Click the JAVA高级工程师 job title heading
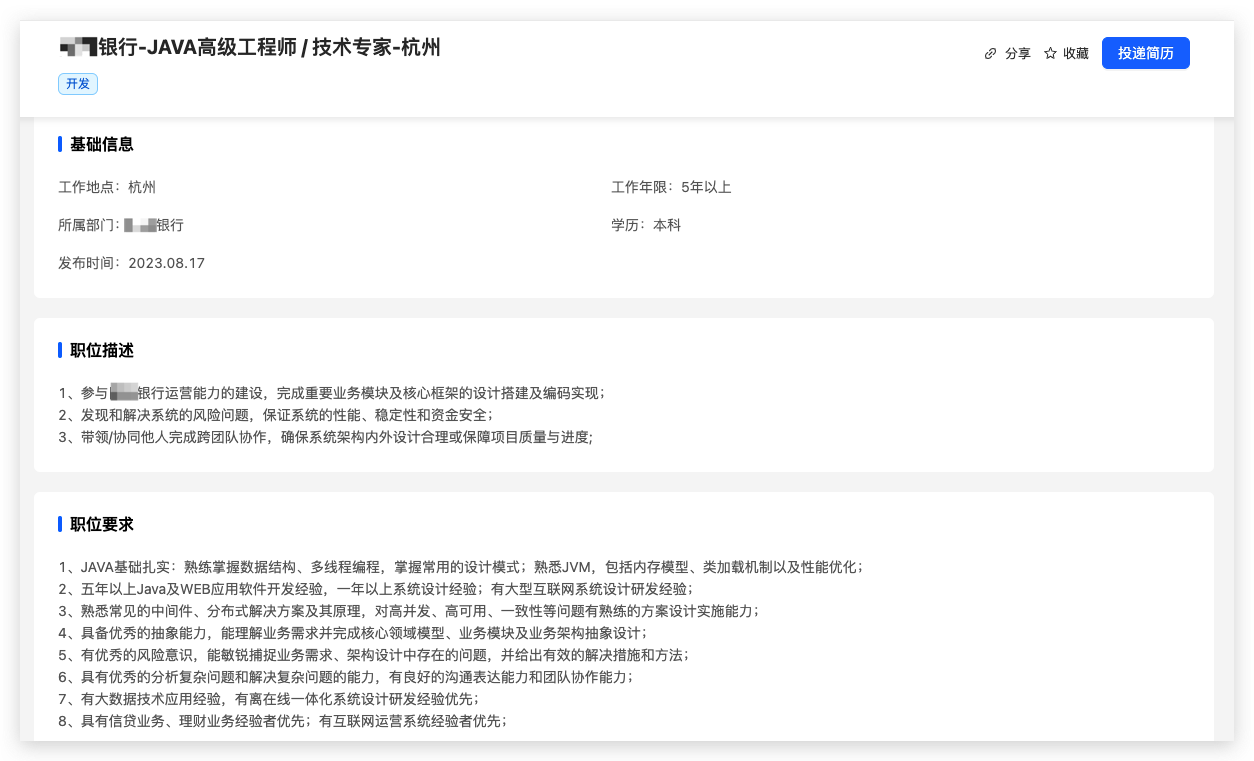This screenshot has width=1254, height=761. (250, 47)
